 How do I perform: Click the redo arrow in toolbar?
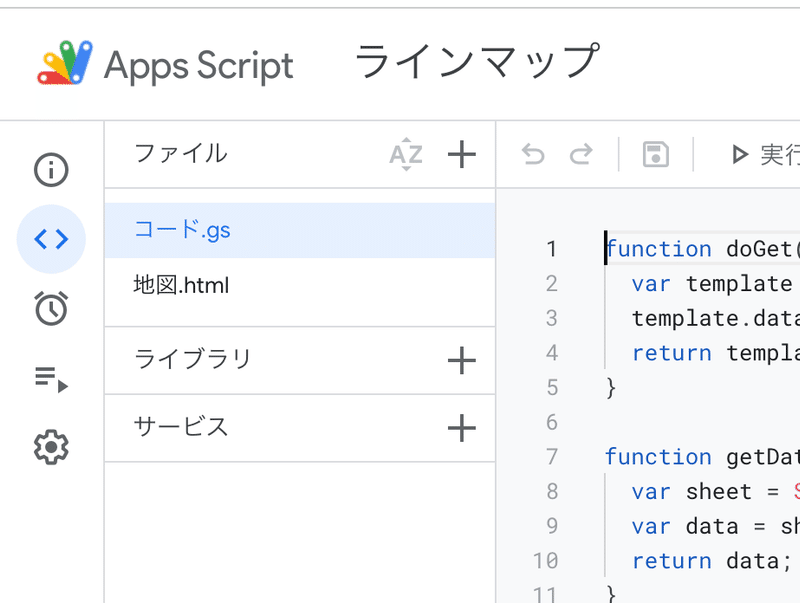pos(581,155)
